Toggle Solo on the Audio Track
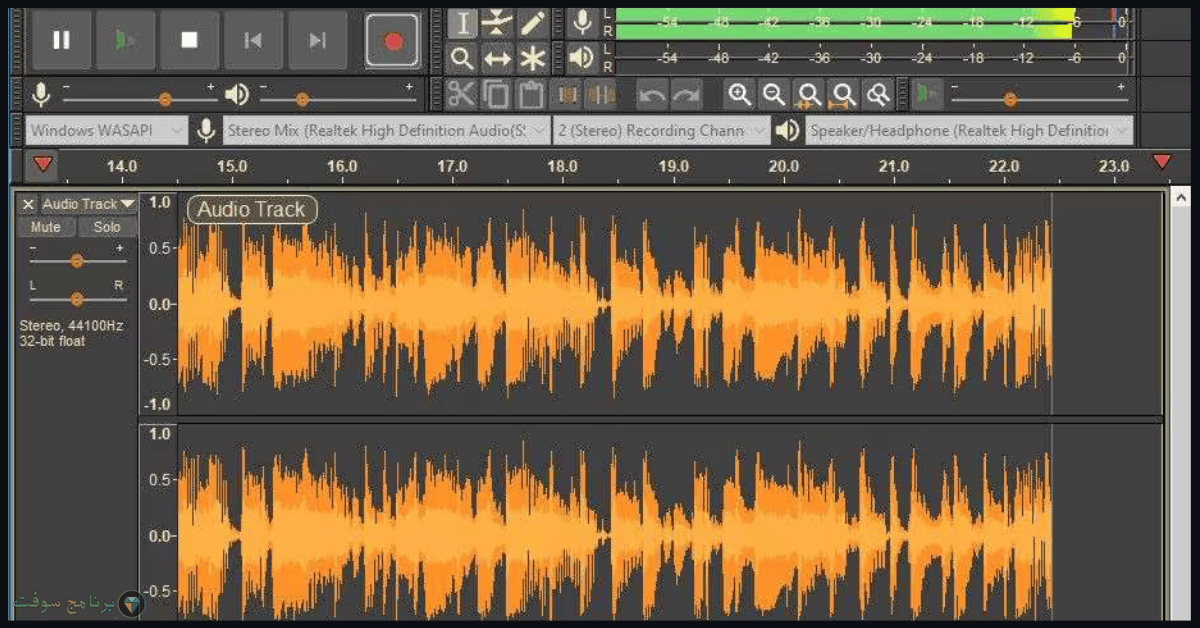1200x628 pixels. click(107, 227)
